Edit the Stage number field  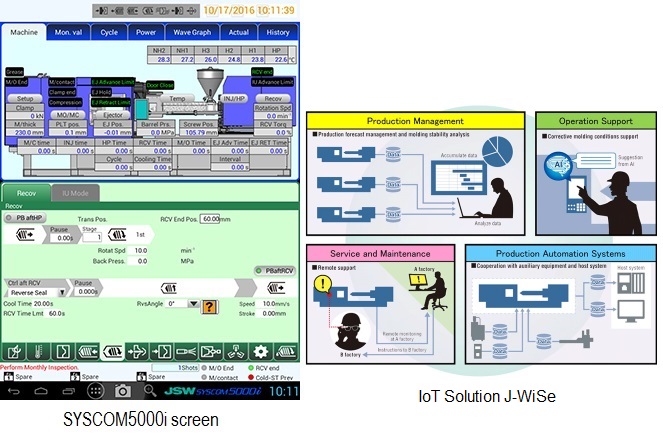pos(93,237)
